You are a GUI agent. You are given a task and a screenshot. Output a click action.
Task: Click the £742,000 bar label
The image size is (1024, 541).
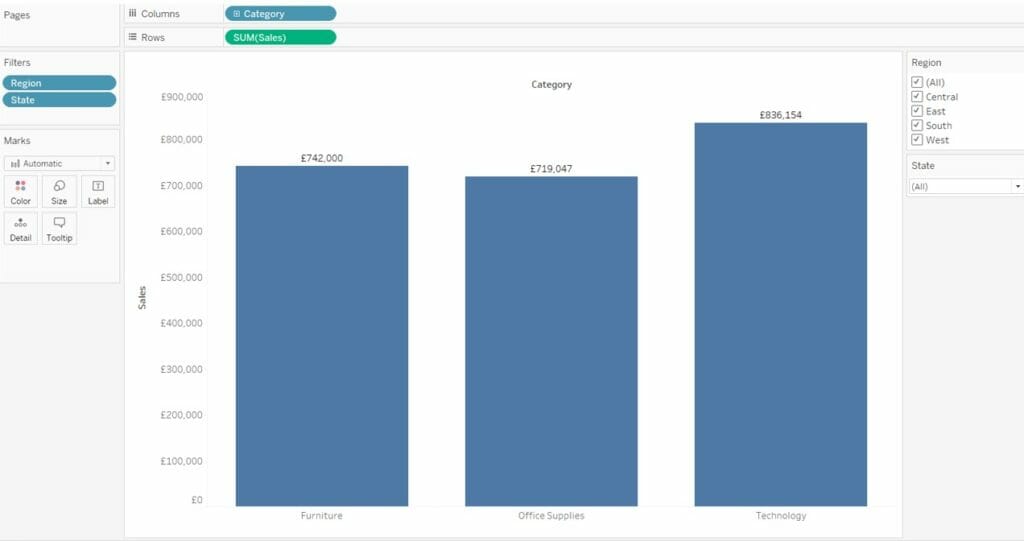pos(322,158)
